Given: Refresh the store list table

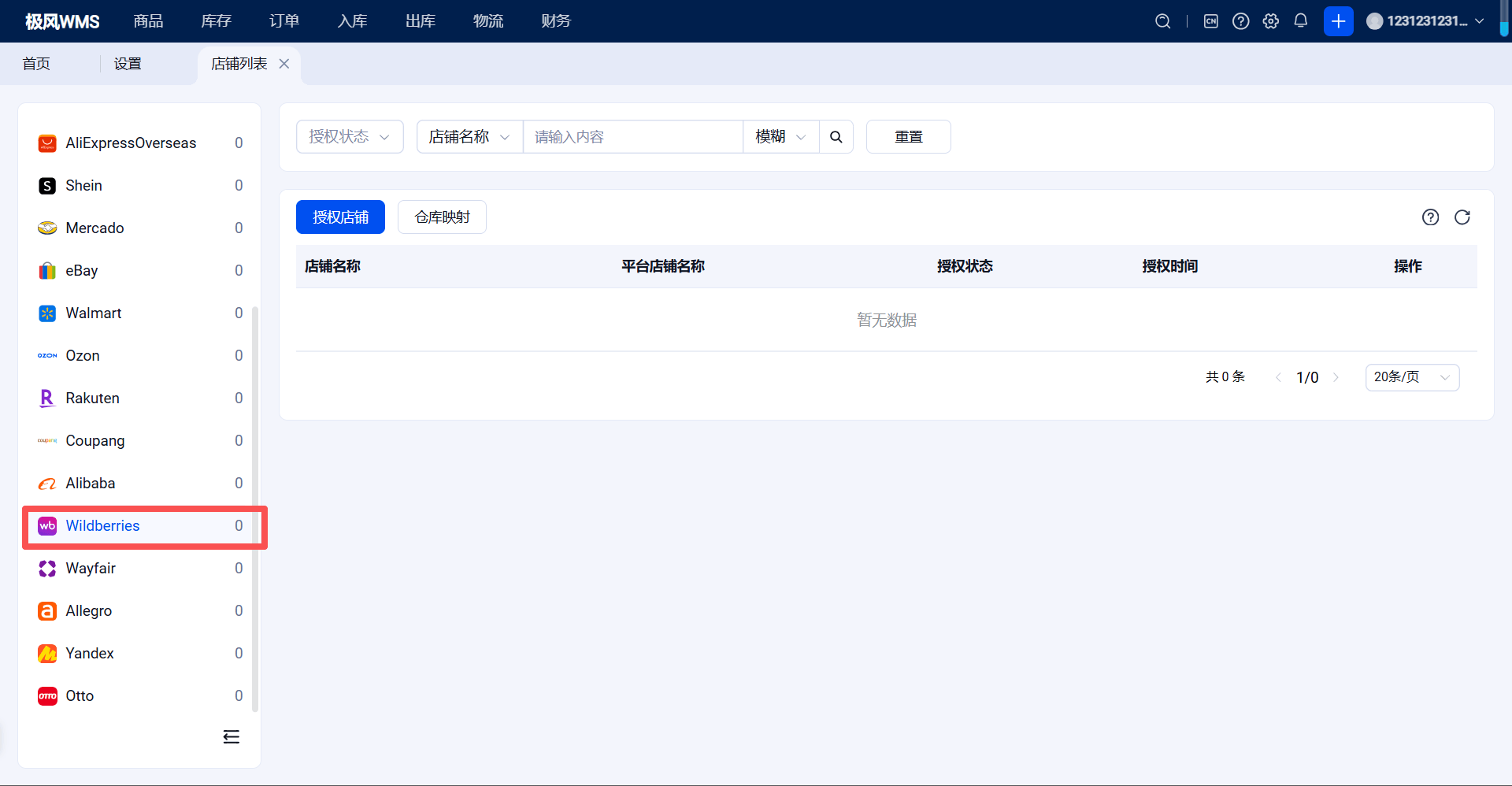Looking at the screenshot, I should pyautogui.click(x=1462, y=217).
